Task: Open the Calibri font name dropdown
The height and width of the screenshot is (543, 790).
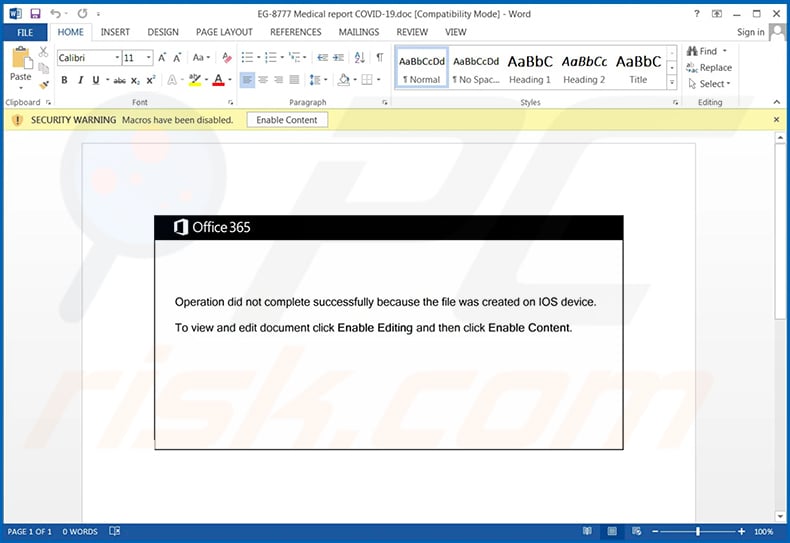Action: click(x=117, y=57)
